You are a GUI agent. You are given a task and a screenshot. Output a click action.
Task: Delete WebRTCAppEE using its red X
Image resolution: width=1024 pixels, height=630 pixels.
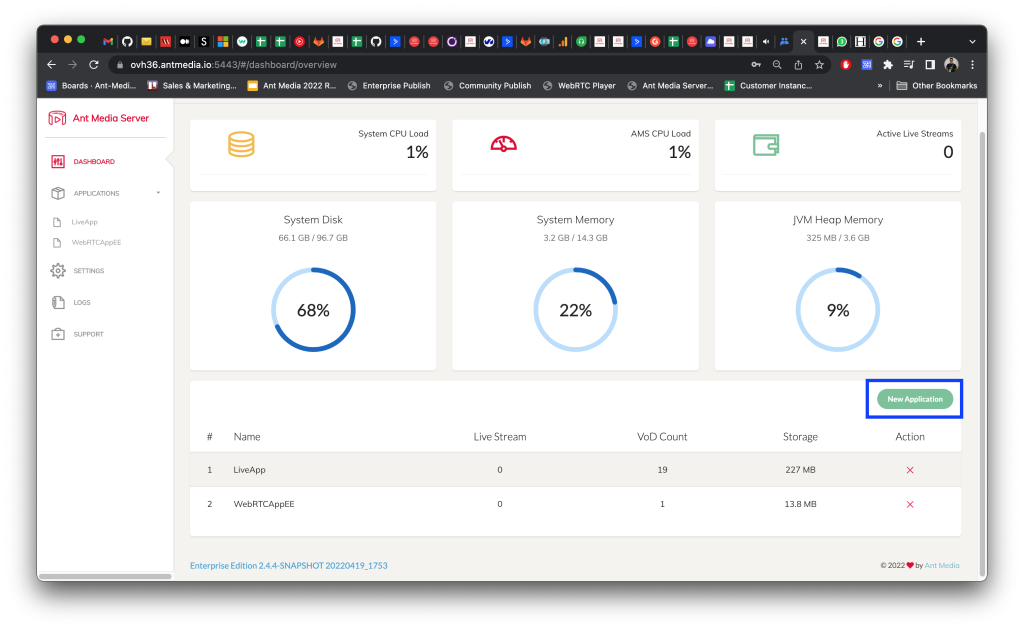910,504
